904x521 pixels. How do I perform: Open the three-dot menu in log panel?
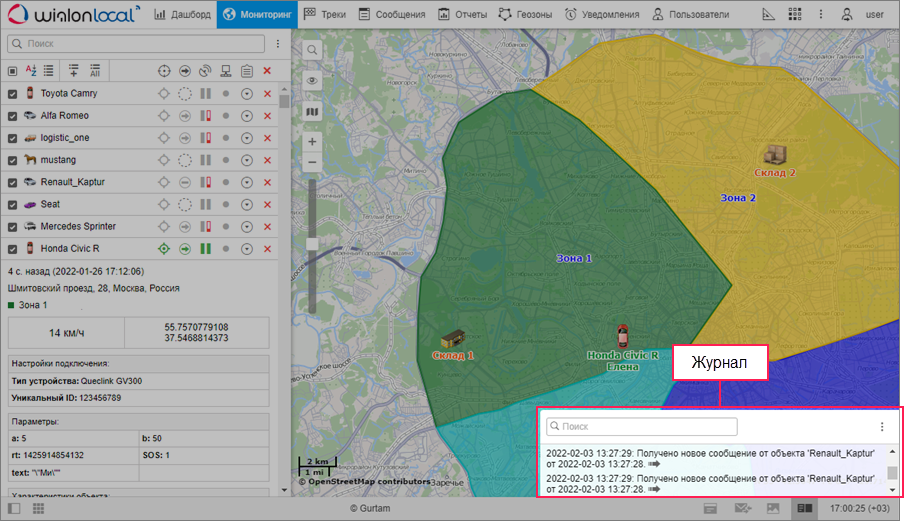pos(881,427)
